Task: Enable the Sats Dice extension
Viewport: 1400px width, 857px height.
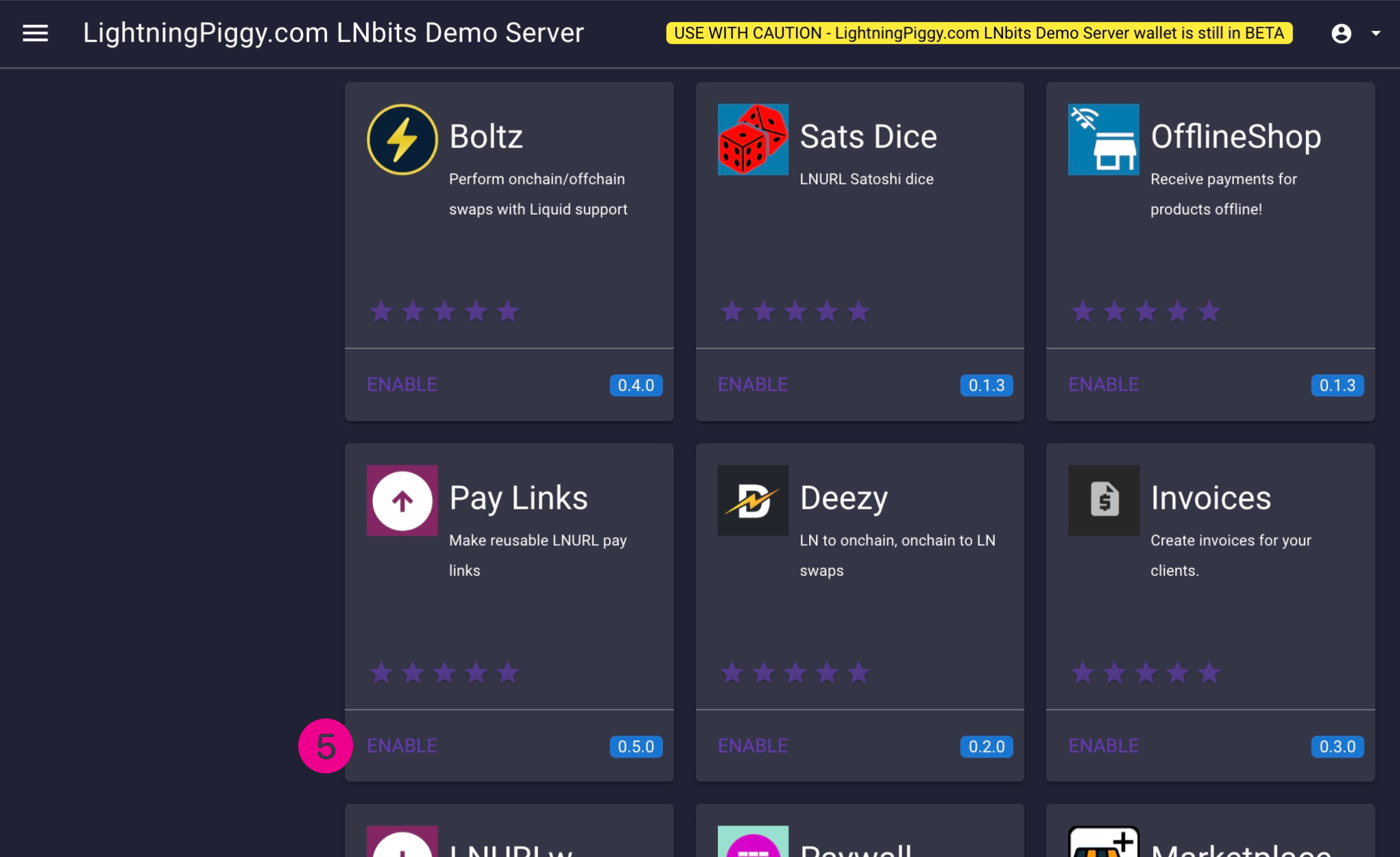Action: pyautogui.click(x=752, y=385)
